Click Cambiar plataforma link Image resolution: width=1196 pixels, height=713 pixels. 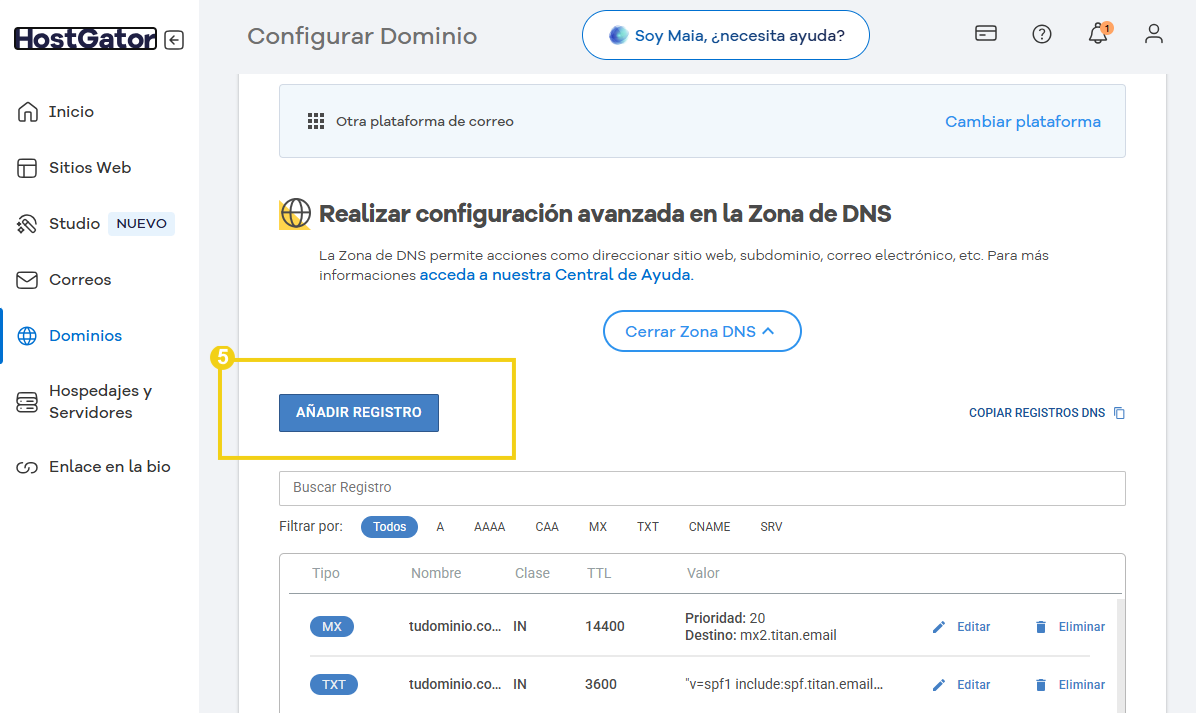pyautogui.click(x=1023, y=121)
